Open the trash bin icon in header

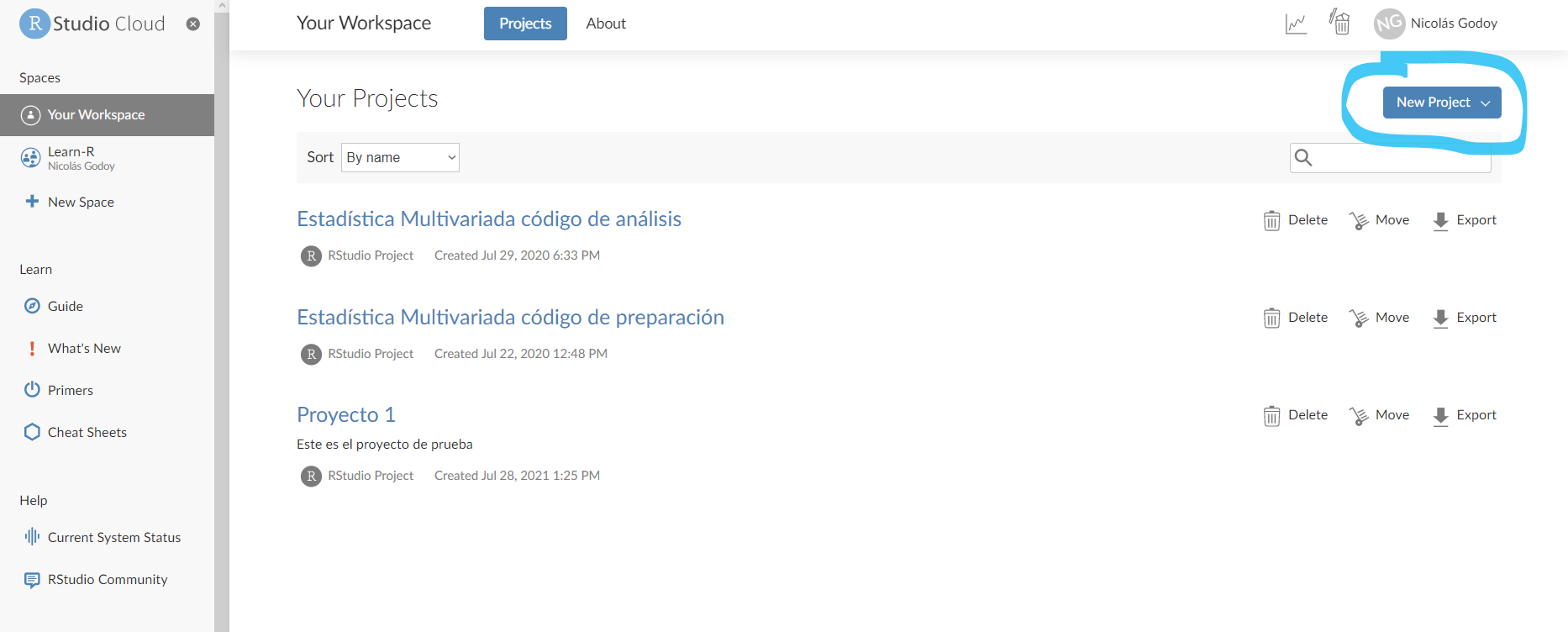tap(1340, 23)
